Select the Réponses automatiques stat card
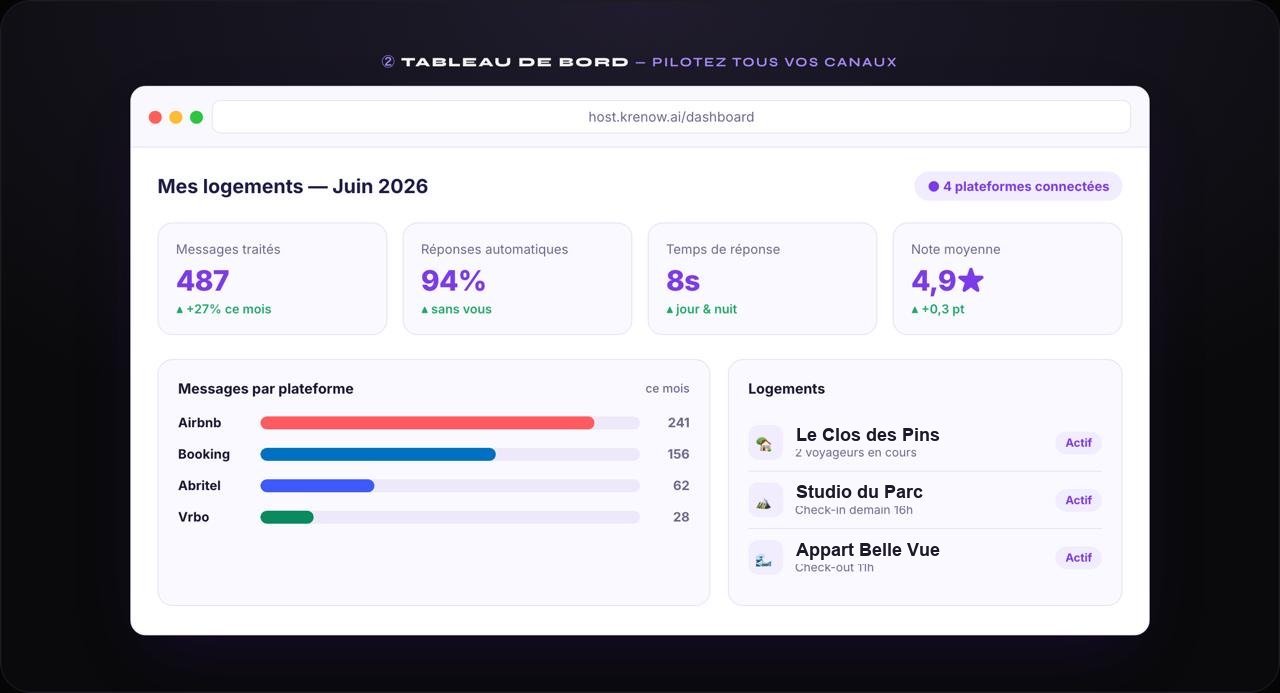1280x693 pixels. (x=517, y=279)
